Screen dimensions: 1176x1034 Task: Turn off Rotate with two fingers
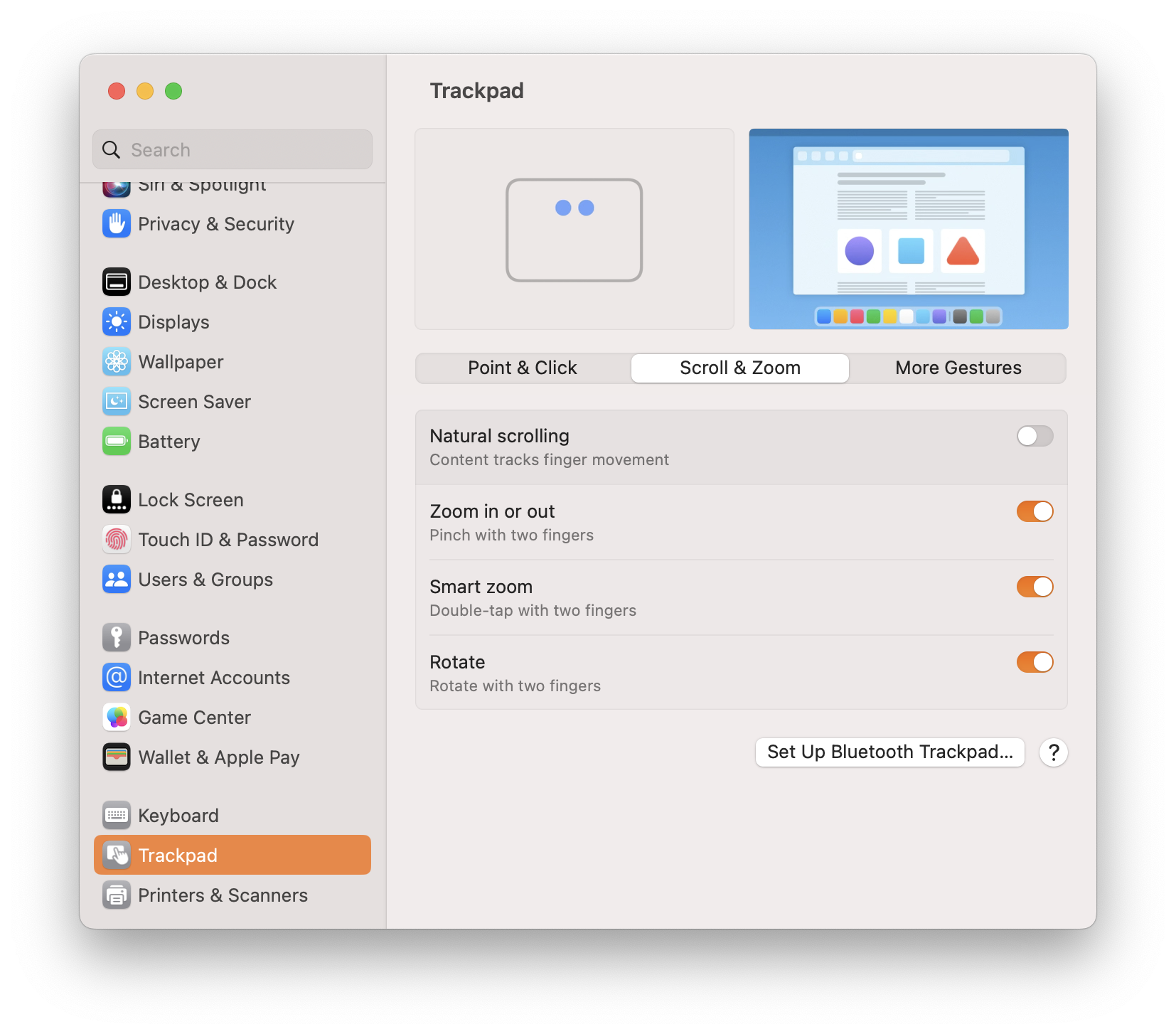click(x=1035, y=662)
